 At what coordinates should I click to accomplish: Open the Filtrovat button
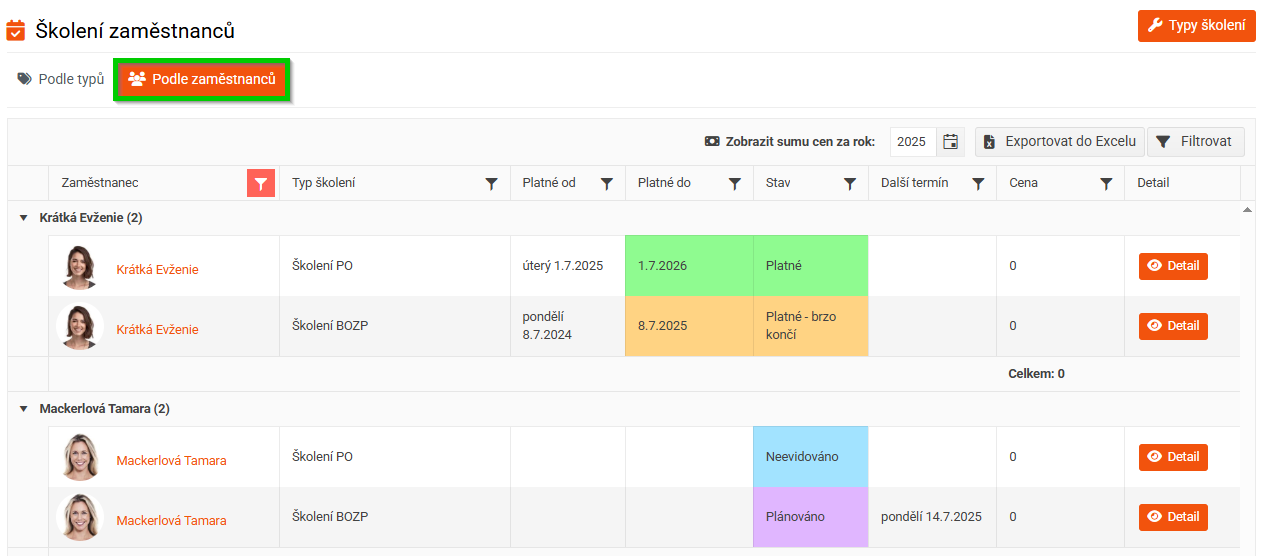click(x=1196, y=142)
